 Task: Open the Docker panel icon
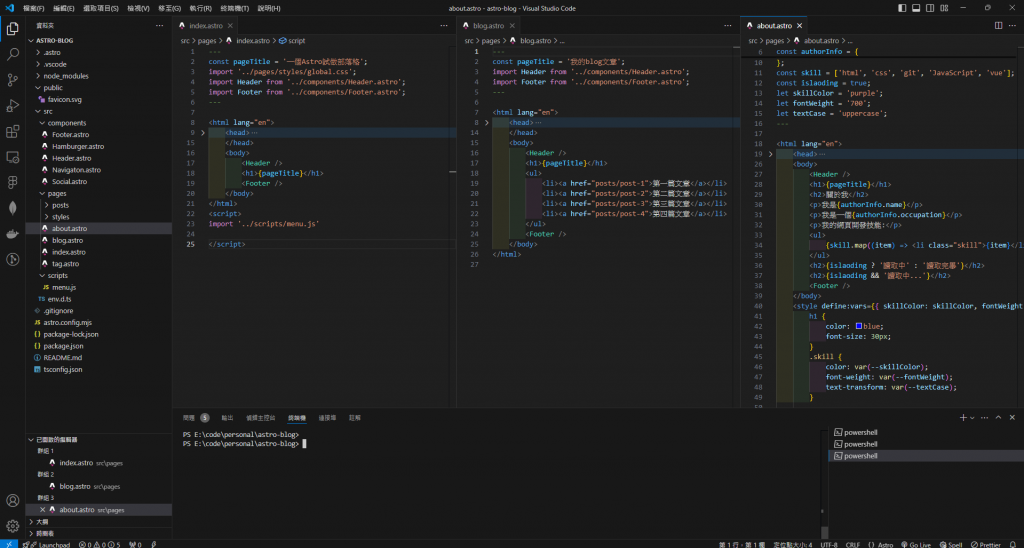(x=13, y=234)
